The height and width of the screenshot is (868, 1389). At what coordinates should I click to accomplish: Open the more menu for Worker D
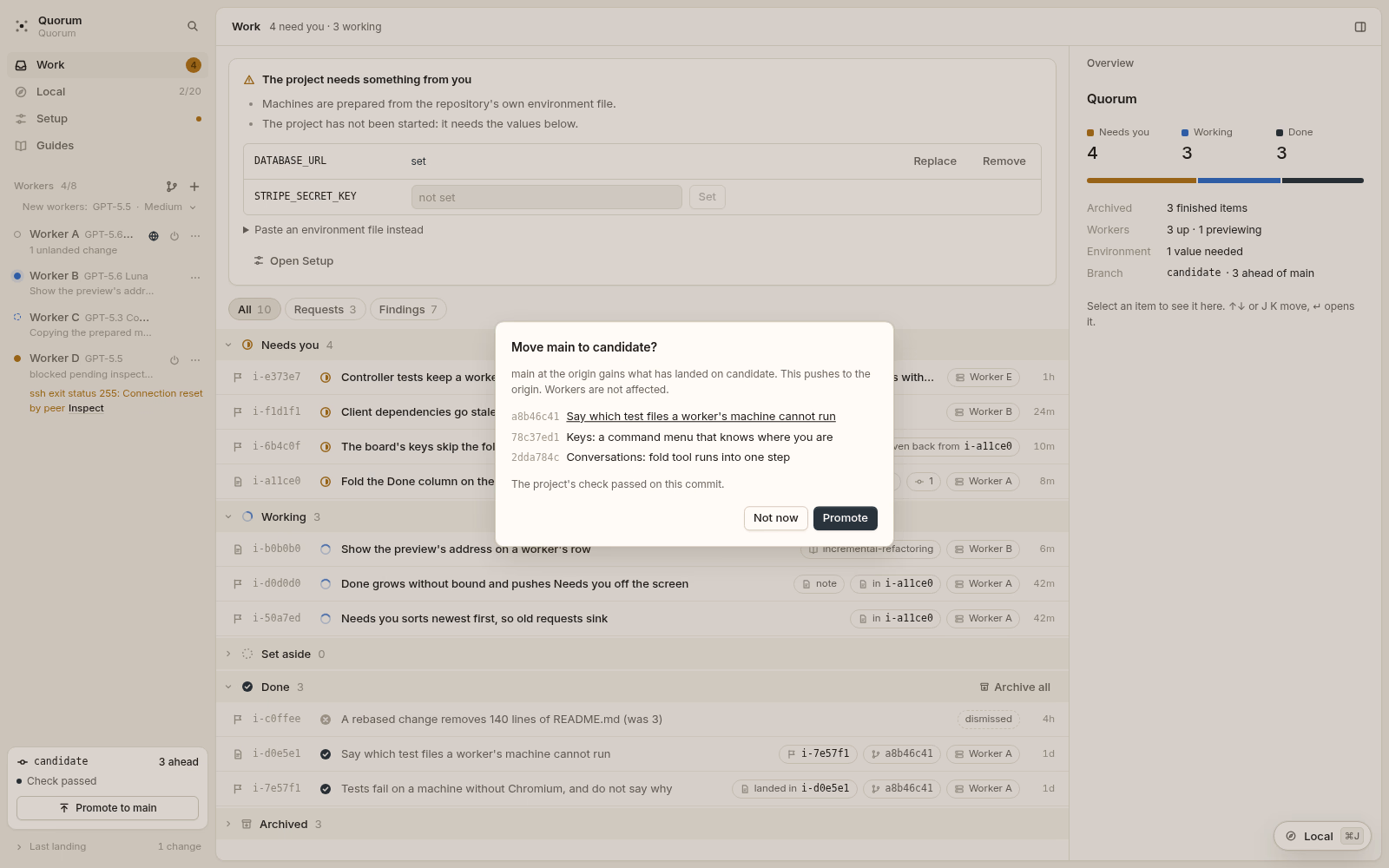(x=195, y=360)
